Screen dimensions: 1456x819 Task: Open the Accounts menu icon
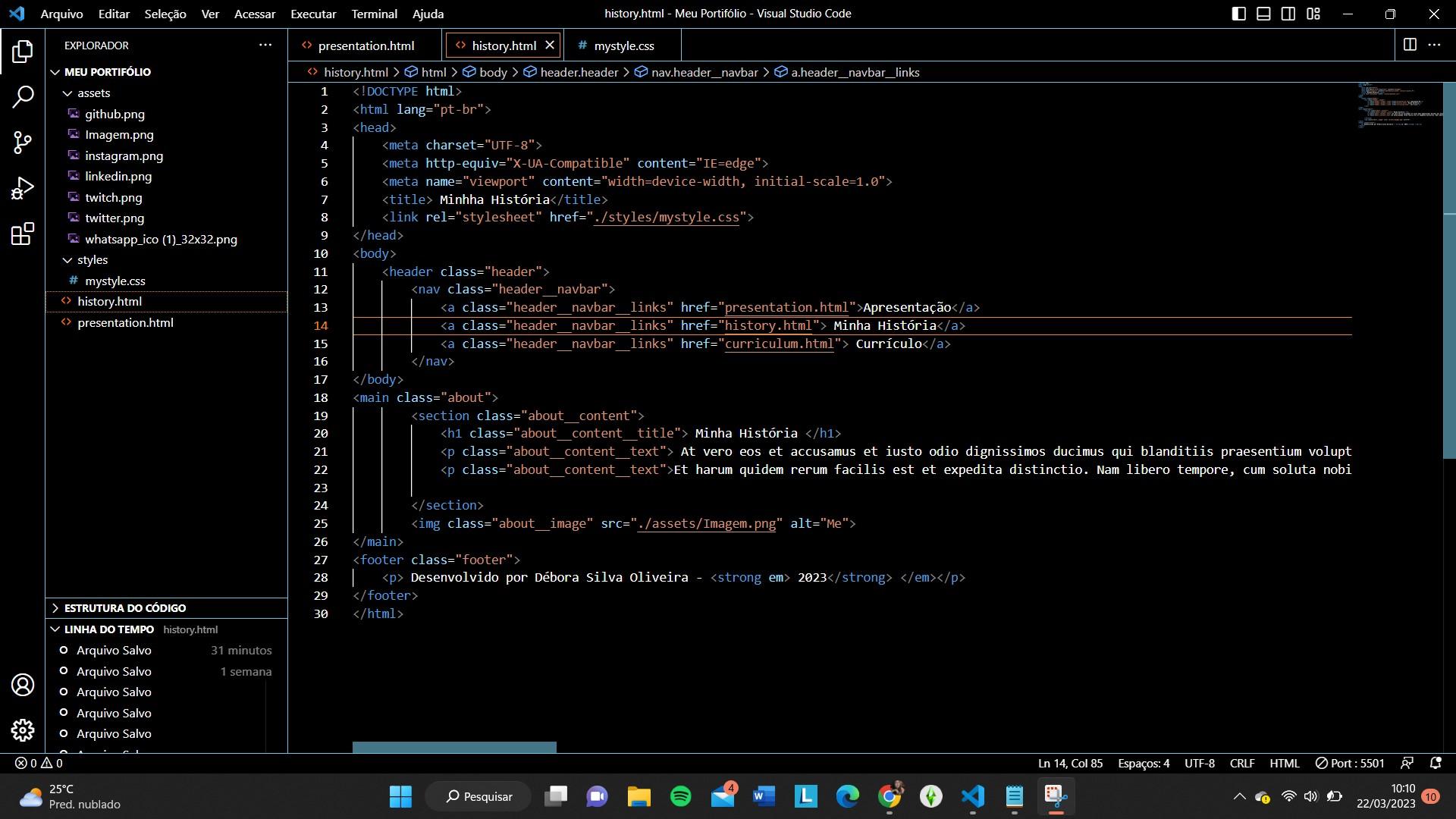(23, 685)
